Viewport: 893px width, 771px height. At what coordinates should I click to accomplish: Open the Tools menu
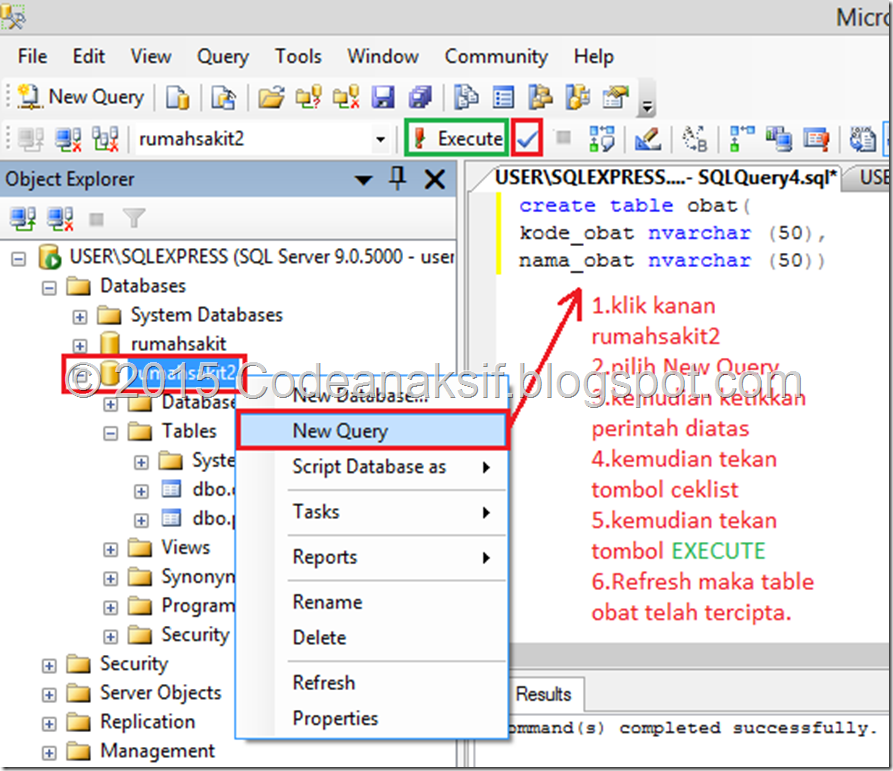click(x=298, y=56)
